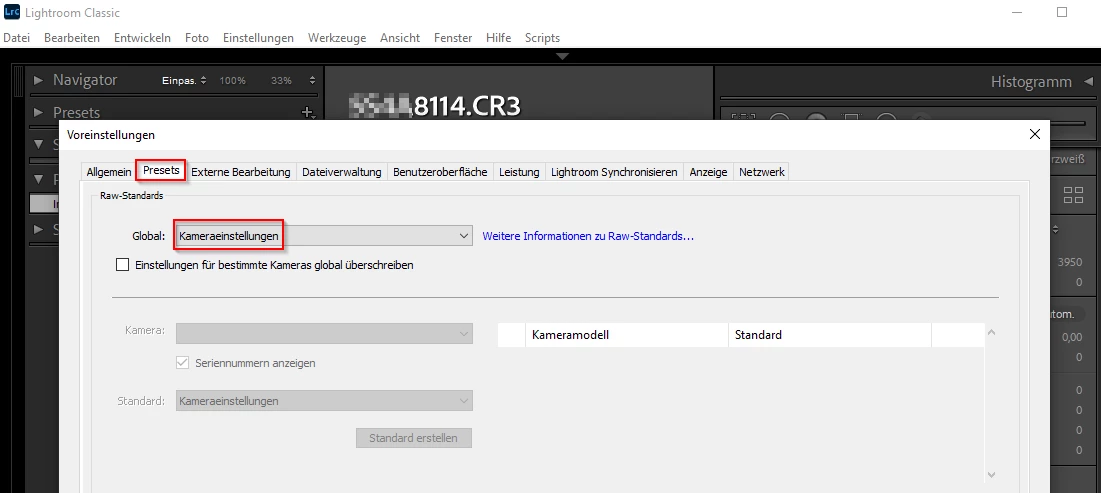
Task: Select the Presets tab in Voreinstellungen
Action: [161, 171]
